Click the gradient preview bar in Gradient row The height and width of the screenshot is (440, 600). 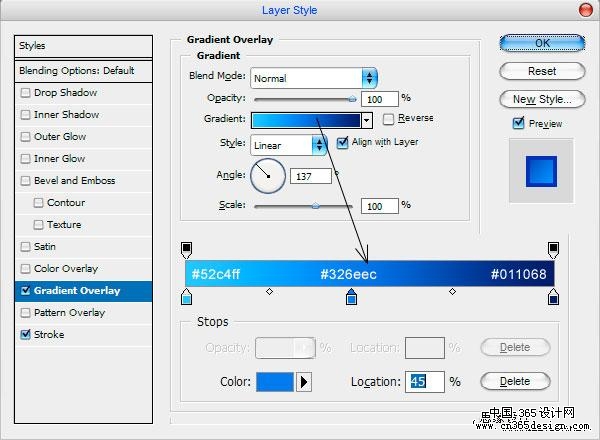pos(306,121)
